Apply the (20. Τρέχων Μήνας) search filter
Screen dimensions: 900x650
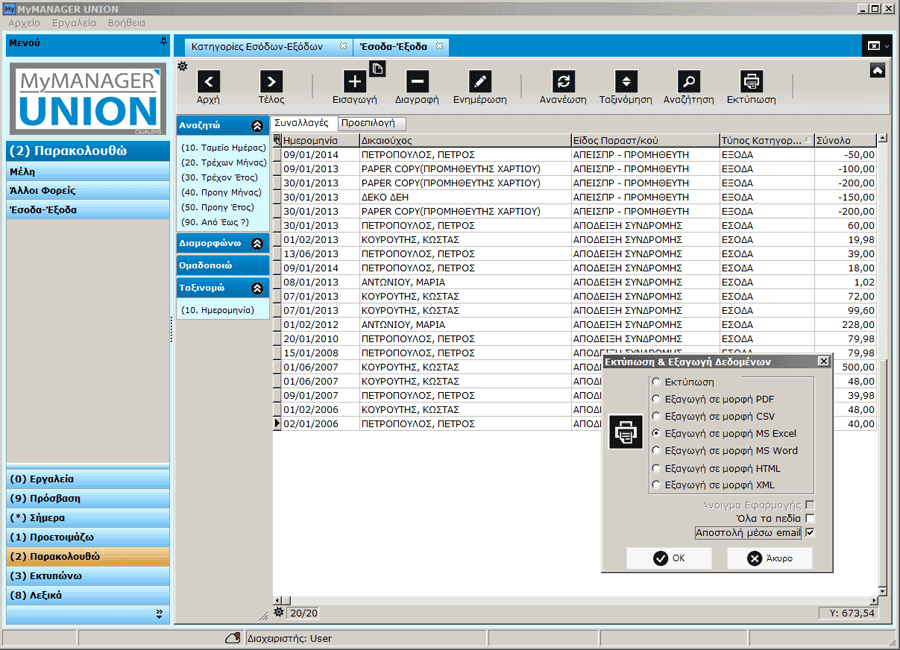224,162
